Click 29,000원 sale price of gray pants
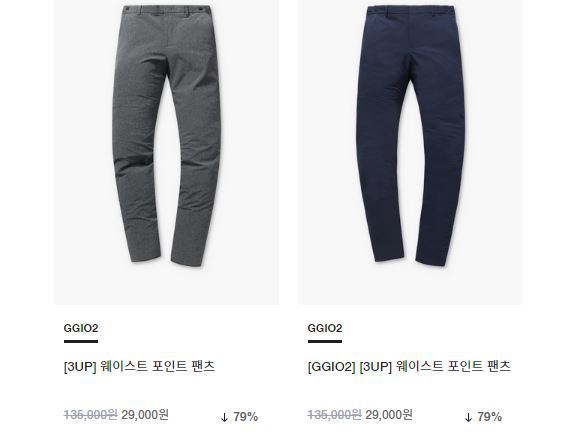The height and width of the screenshot is (448, 579). coord(145,415)
